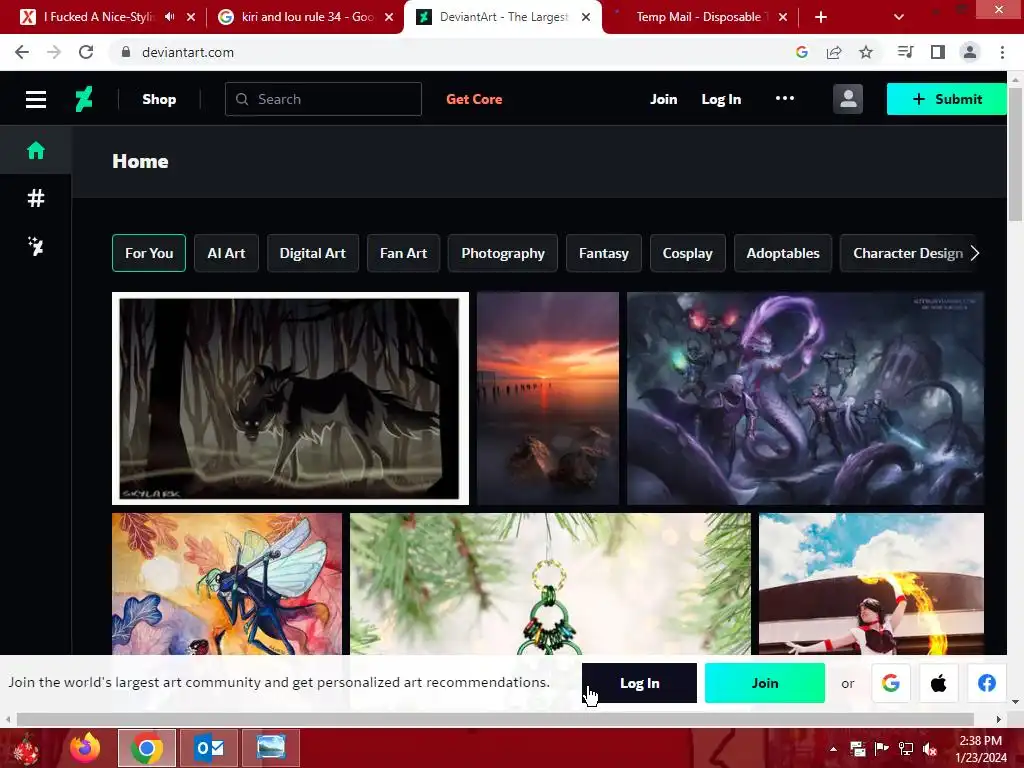Click the search magnifier icon
1024x768 pixels.
[242, 99]
